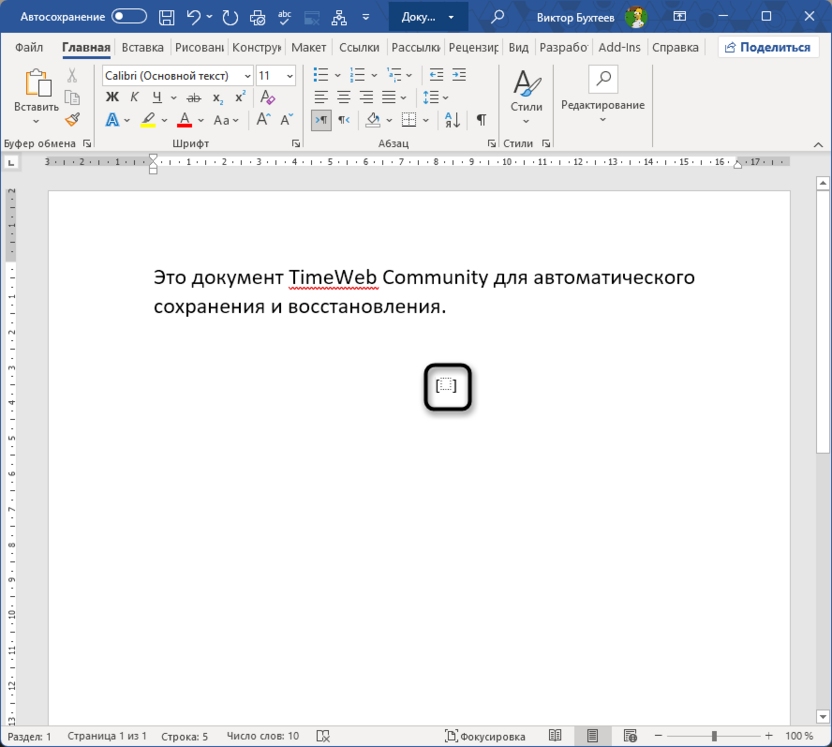Open the Файл menu
Image resolution: width=832 pixels, height=747 pixels.
pos(29,47)
